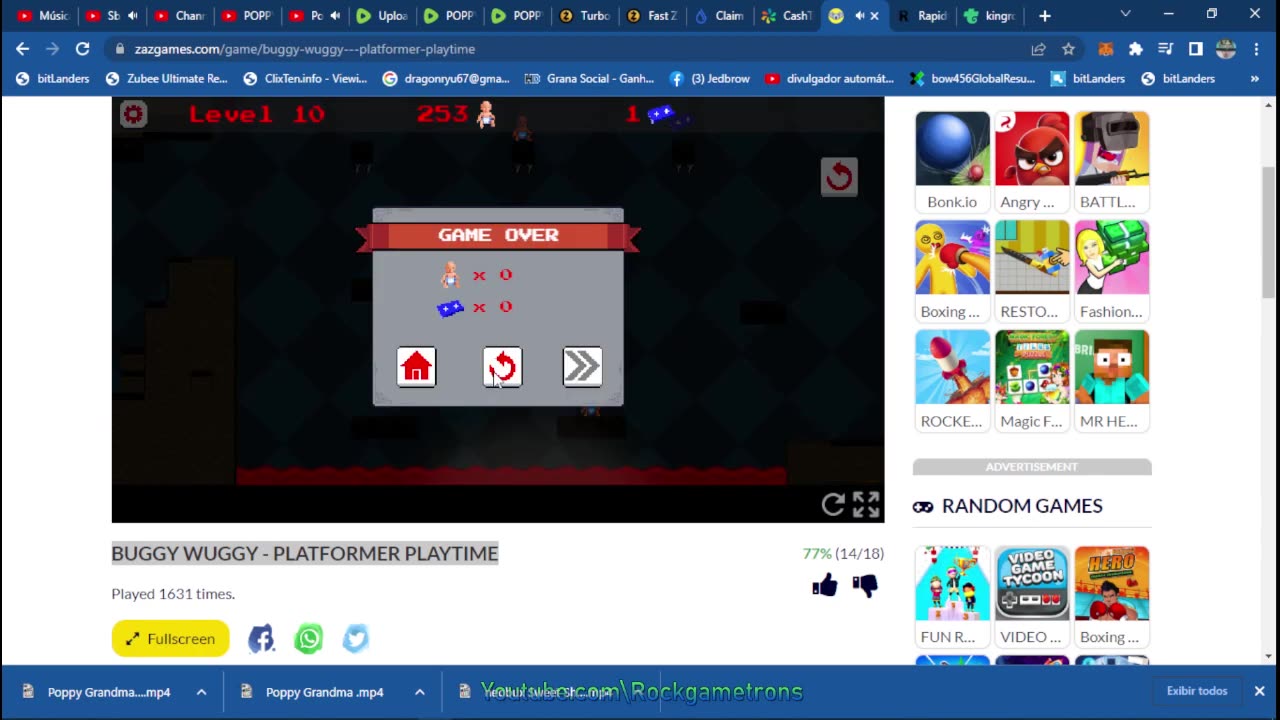Open the browser extensions puzzle icon
Screen dimensions: 1280x720
click(x=1136, y=48)
